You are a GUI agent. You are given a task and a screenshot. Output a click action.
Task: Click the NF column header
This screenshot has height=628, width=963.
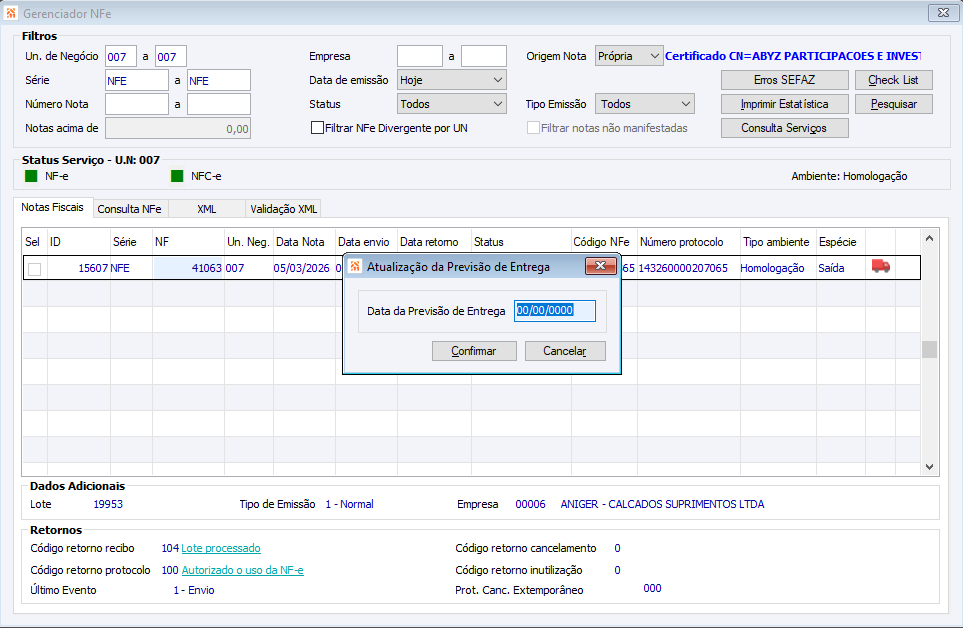point(189,242)
